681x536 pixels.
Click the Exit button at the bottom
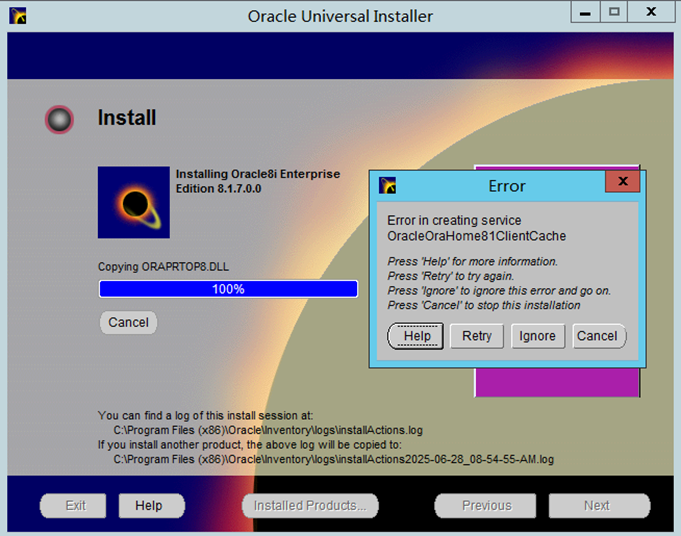tap(73, 506)
